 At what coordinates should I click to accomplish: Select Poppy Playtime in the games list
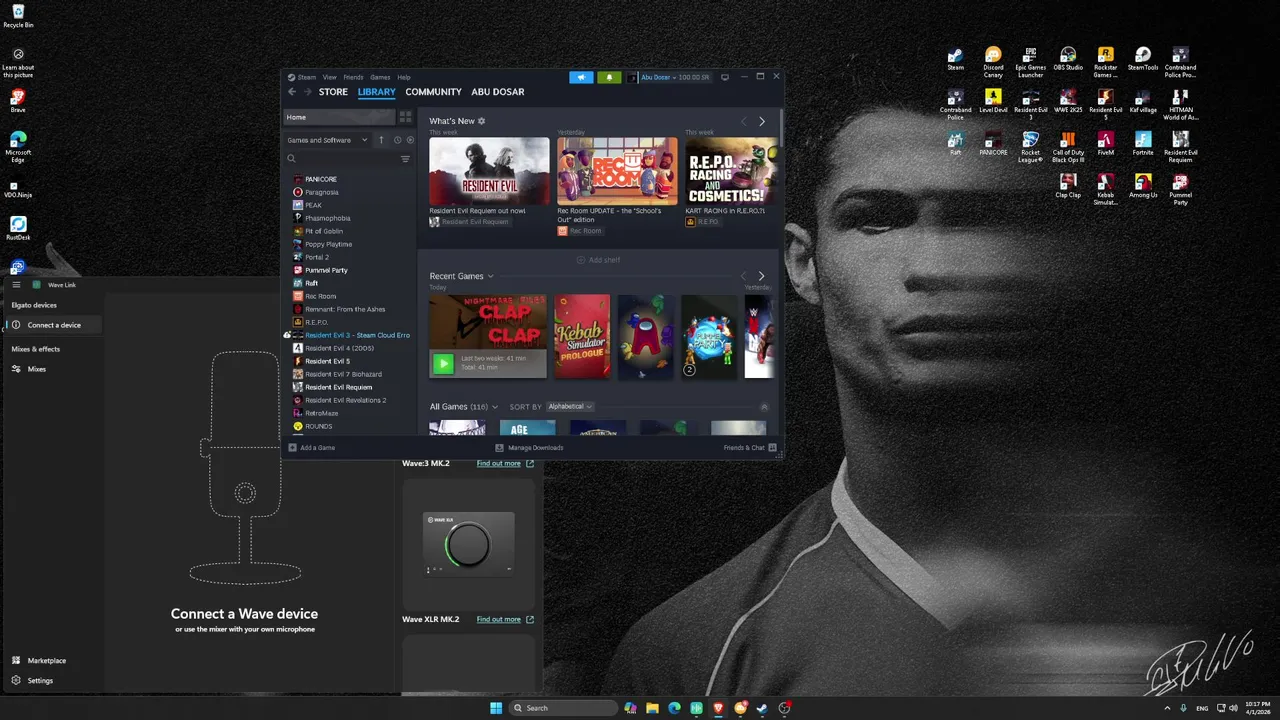(328, 244)
